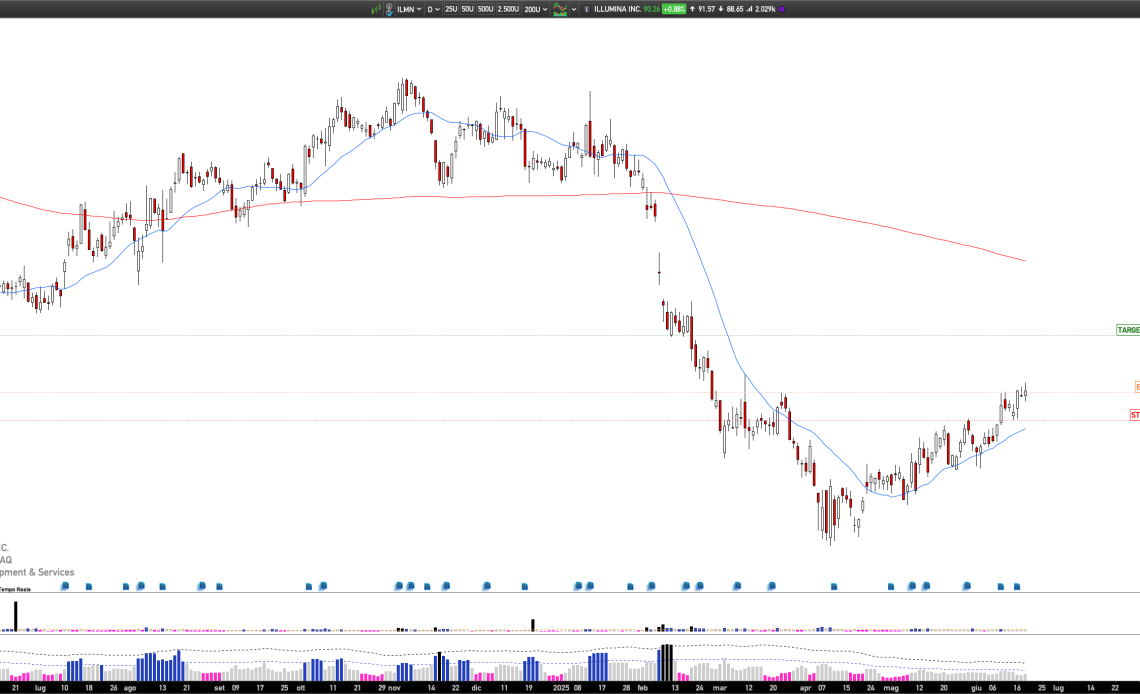1140x694 pixels.
Task: Click the info icon before ILLUMINA INC.
Action: tap(586, 9)
